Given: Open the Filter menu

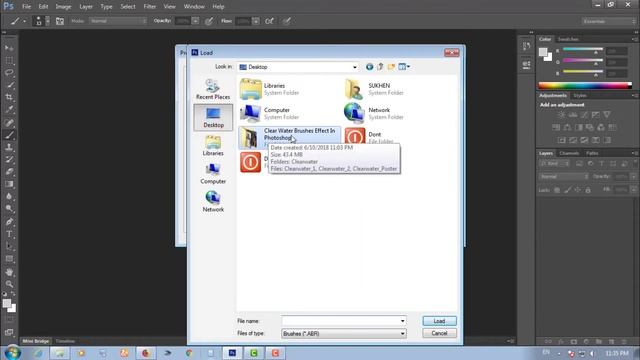Looking at the screenshot, I should [149, 7].
